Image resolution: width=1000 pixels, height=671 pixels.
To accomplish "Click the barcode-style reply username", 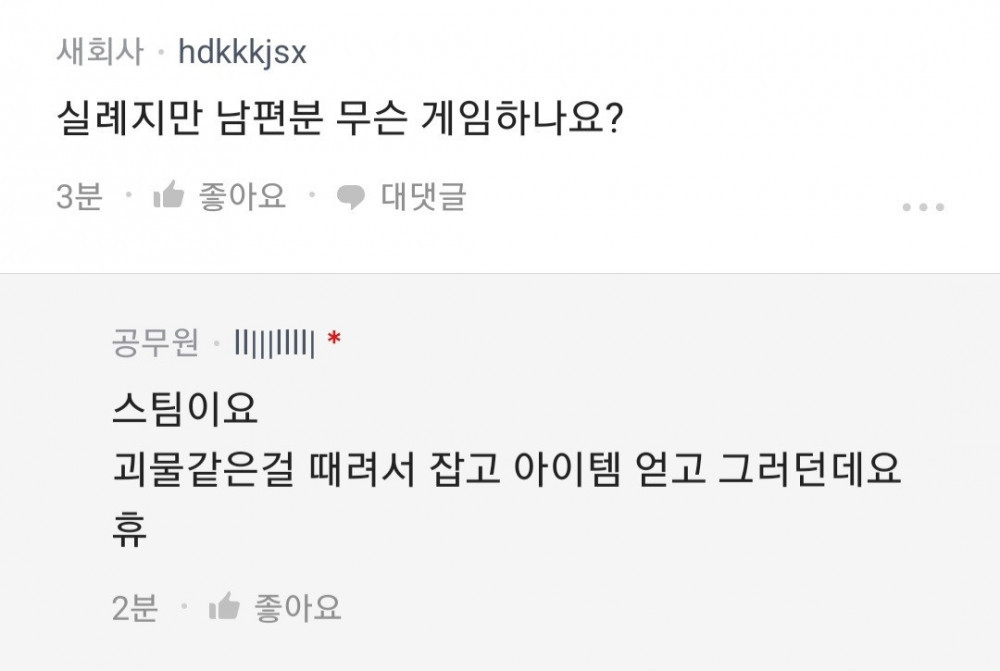I will click(x=274, y=344).
